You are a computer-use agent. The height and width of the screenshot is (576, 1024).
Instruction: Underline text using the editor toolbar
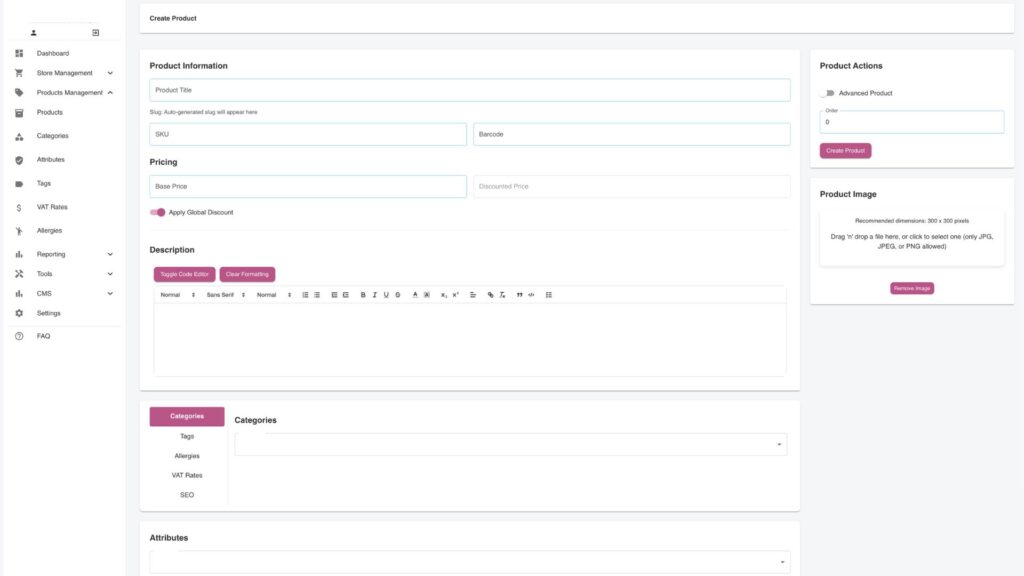pos(385,294)
